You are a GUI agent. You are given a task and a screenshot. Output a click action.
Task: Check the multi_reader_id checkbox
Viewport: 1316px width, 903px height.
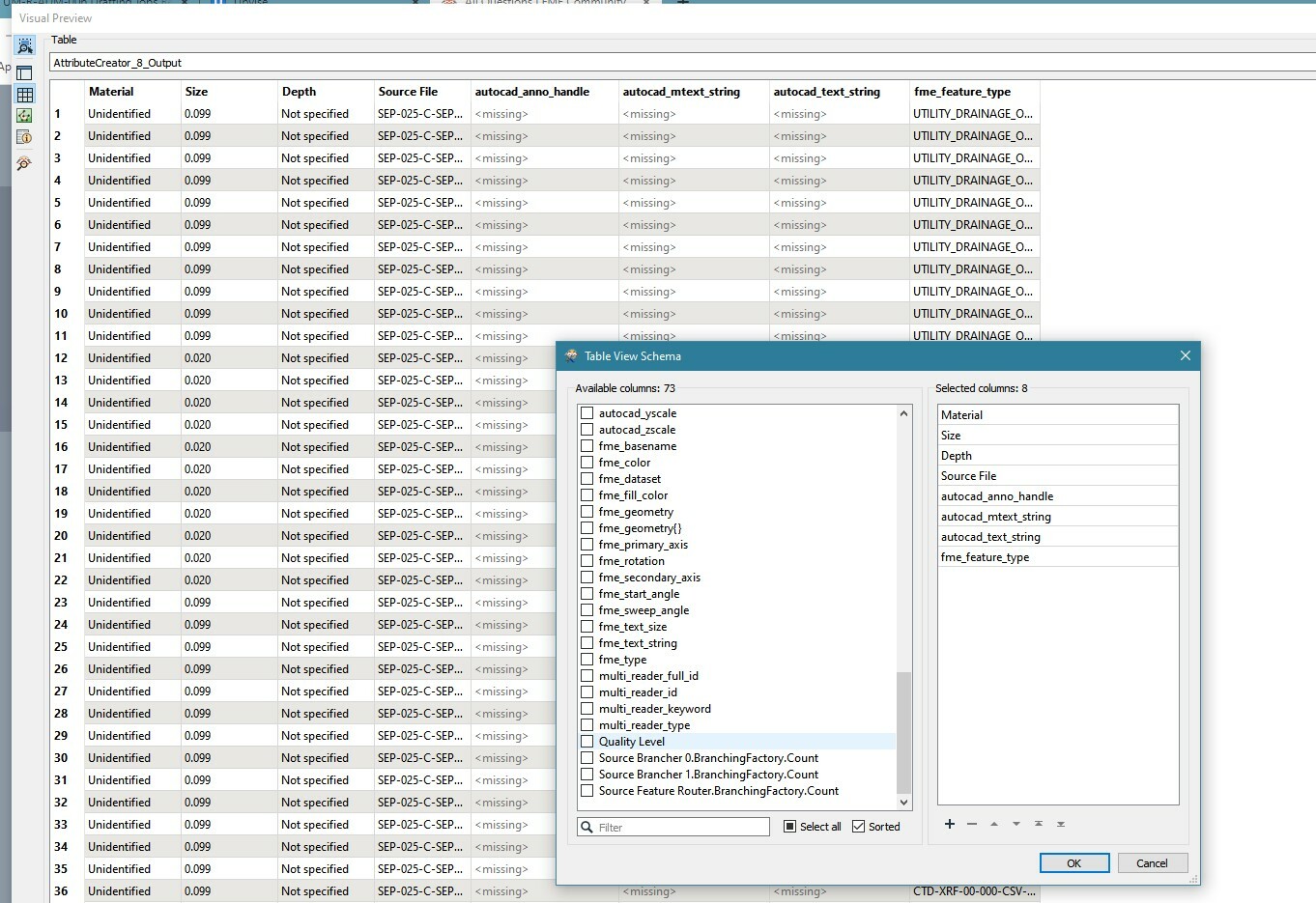pyautogui.click(x=586, y=691)
